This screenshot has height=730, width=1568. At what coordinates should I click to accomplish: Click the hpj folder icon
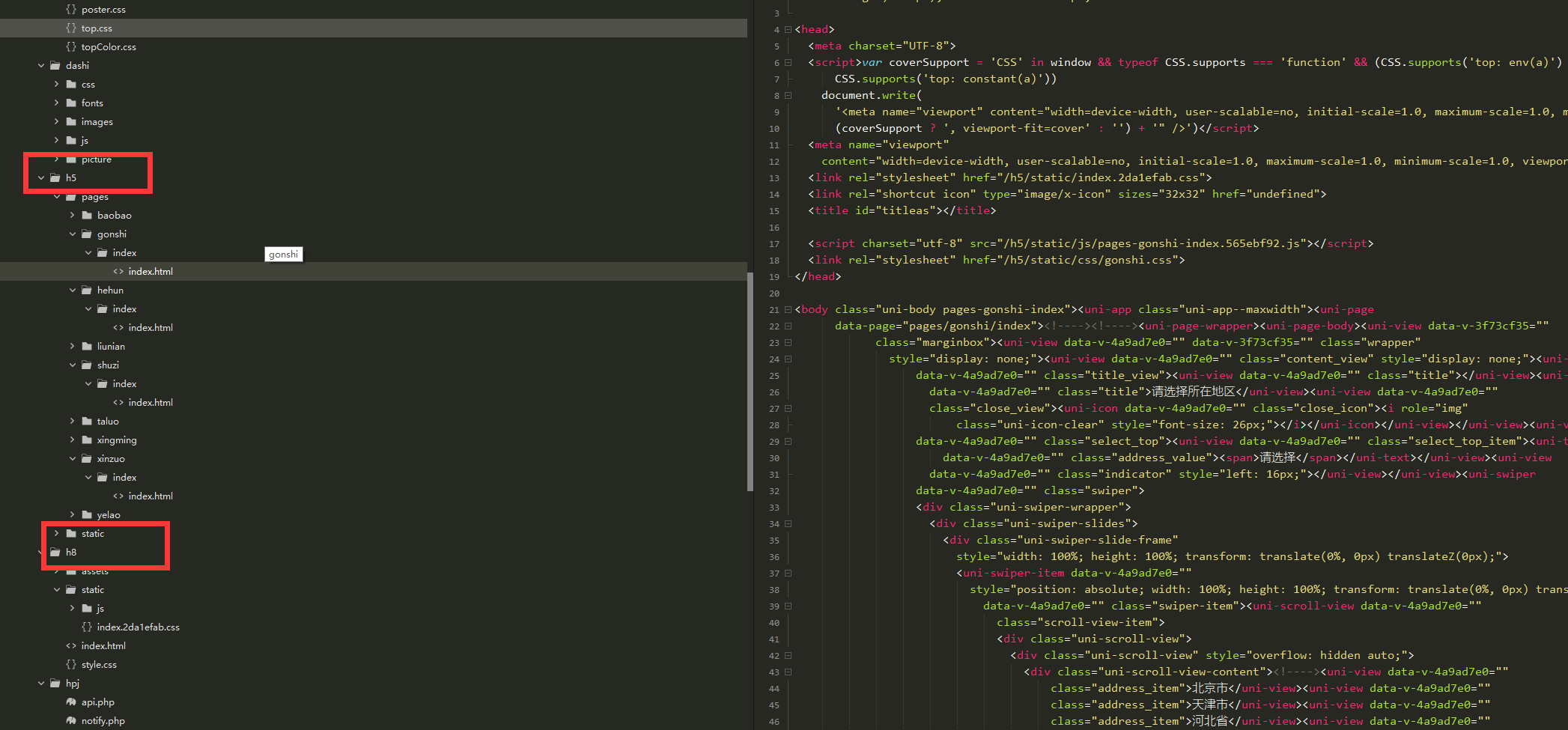[55, 684]
